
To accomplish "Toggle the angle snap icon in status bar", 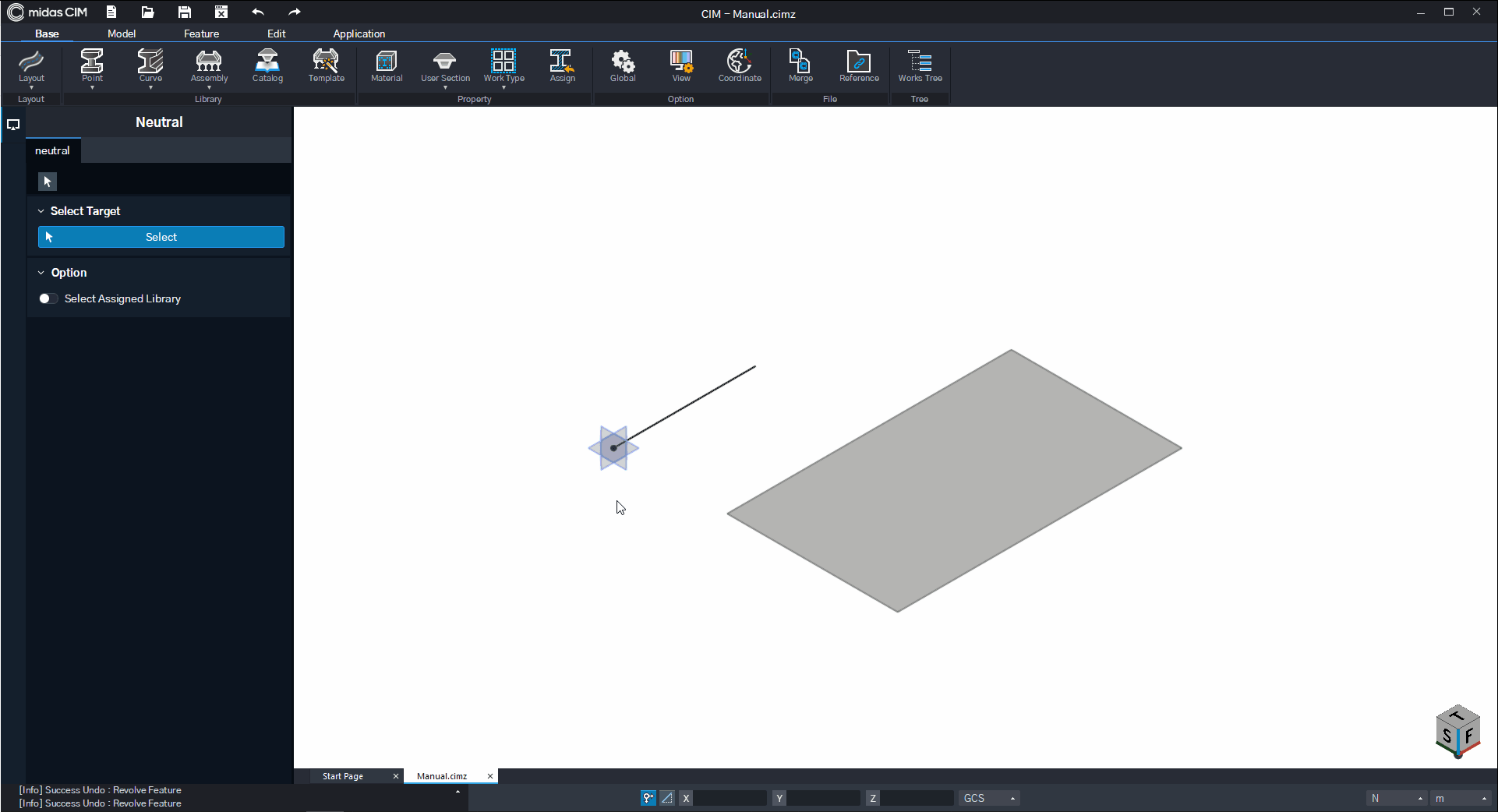I will tap(667, 798).
